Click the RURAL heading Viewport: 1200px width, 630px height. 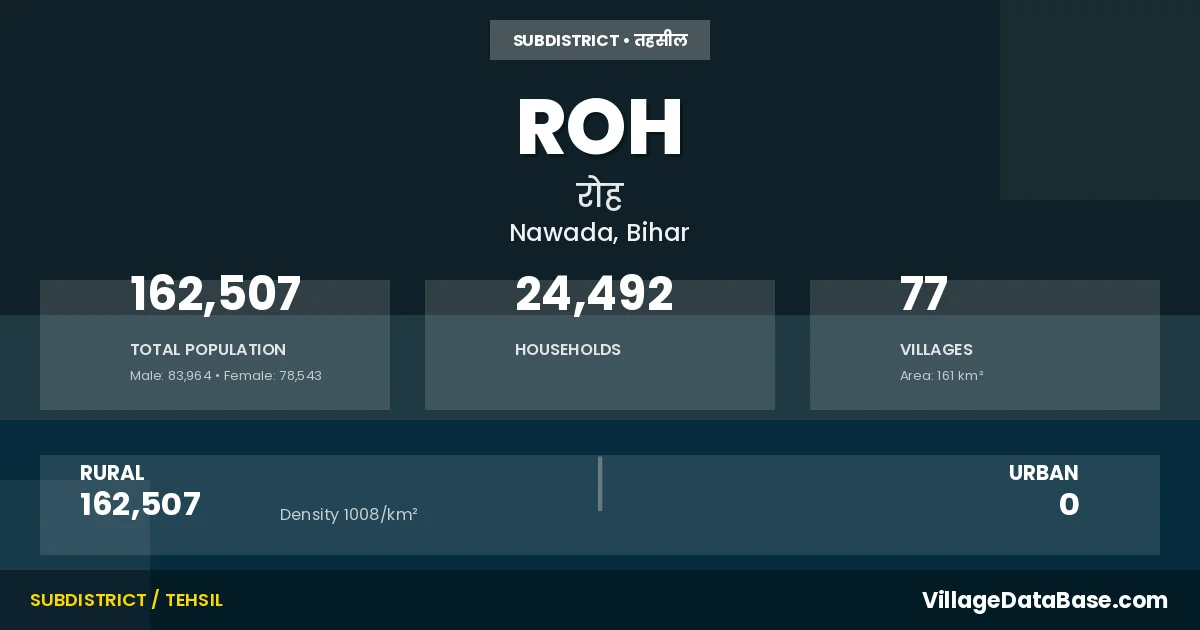tap(112, 473)
